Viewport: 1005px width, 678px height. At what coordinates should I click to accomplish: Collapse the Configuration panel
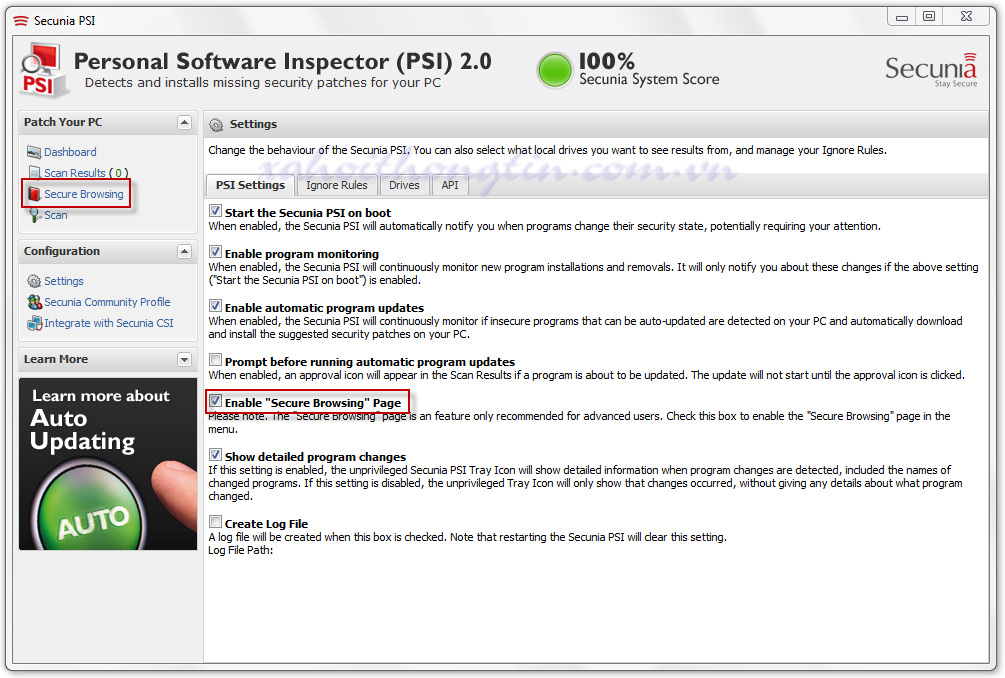[185, 251]
